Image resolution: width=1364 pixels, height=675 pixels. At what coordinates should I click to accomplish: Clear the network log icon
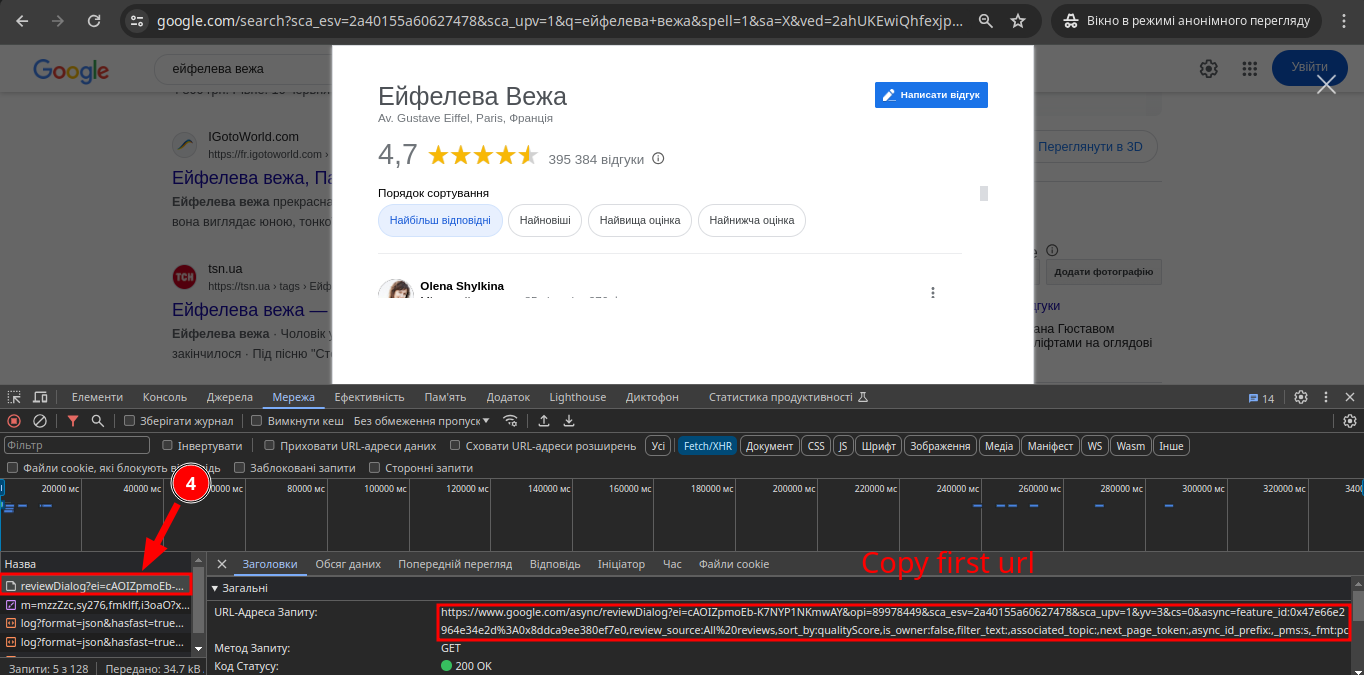point(40,421)
